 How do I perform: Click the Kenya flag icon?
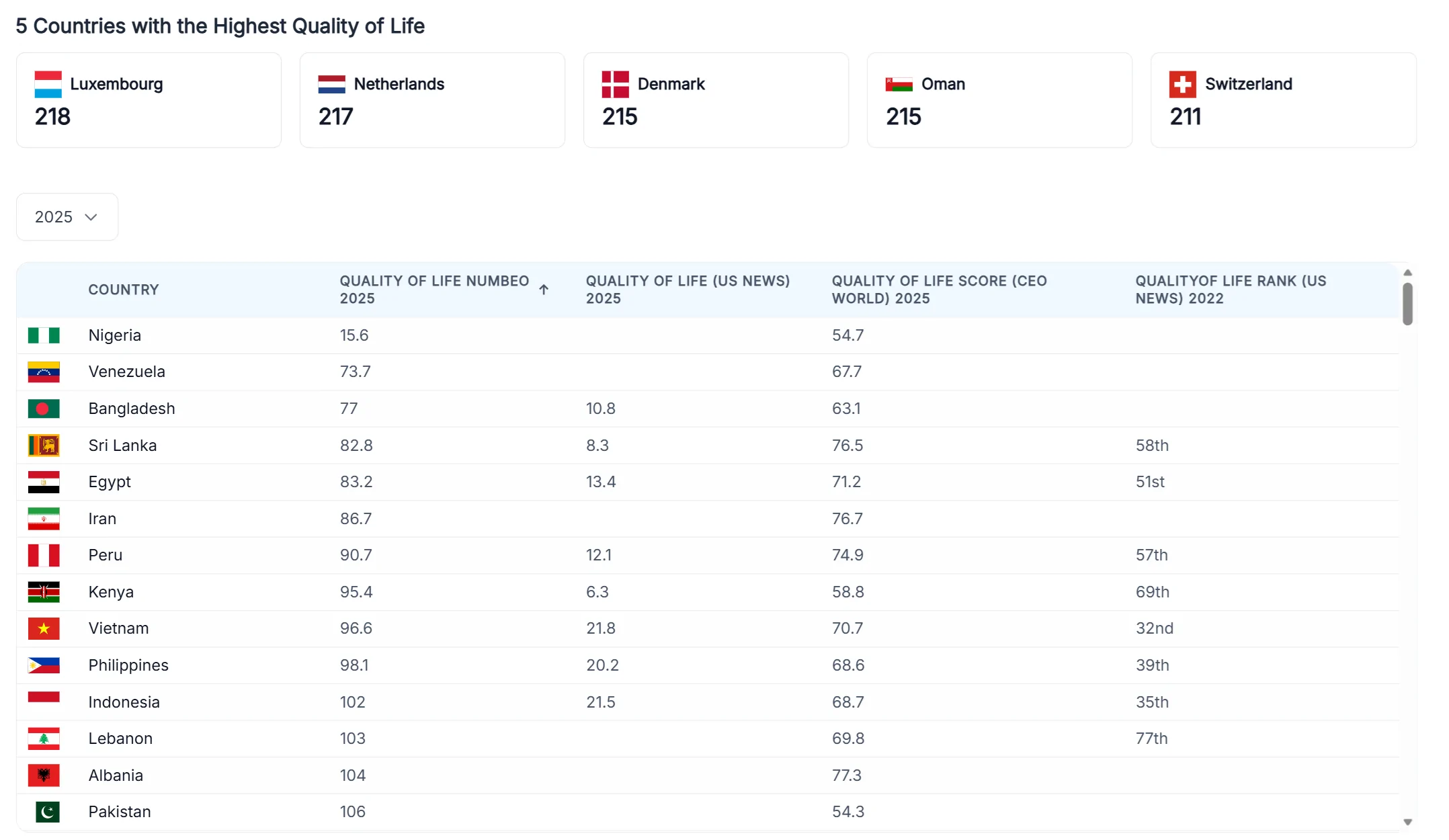(x=44, y=592)
